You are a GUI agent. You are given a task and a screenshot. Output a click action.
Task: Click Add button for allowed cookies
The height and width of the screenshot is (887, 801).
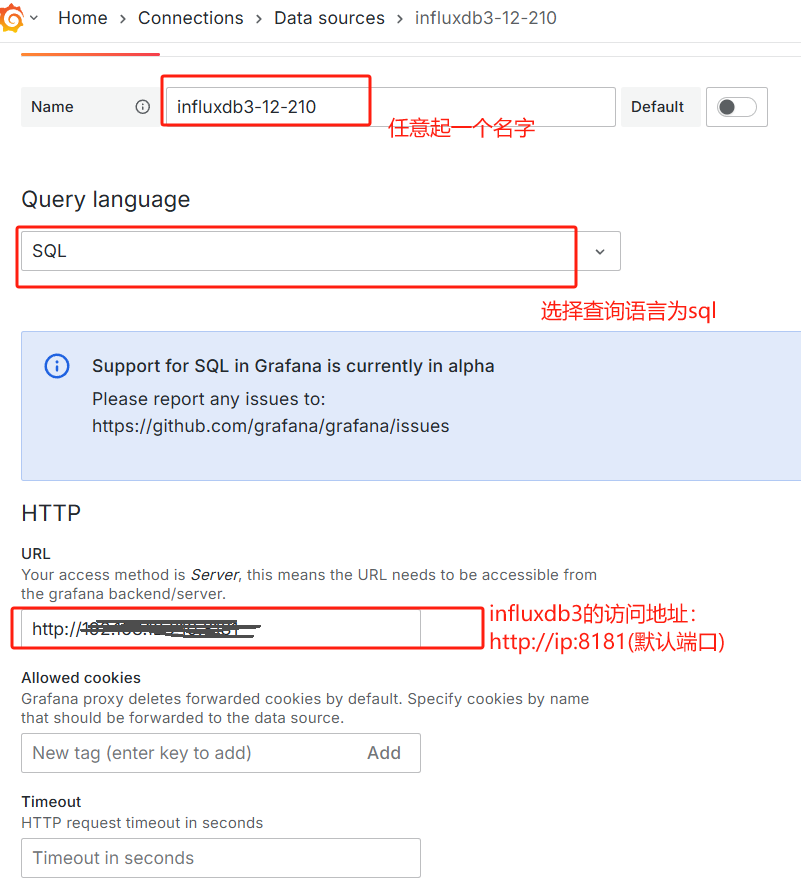click(x=384, y=753)
